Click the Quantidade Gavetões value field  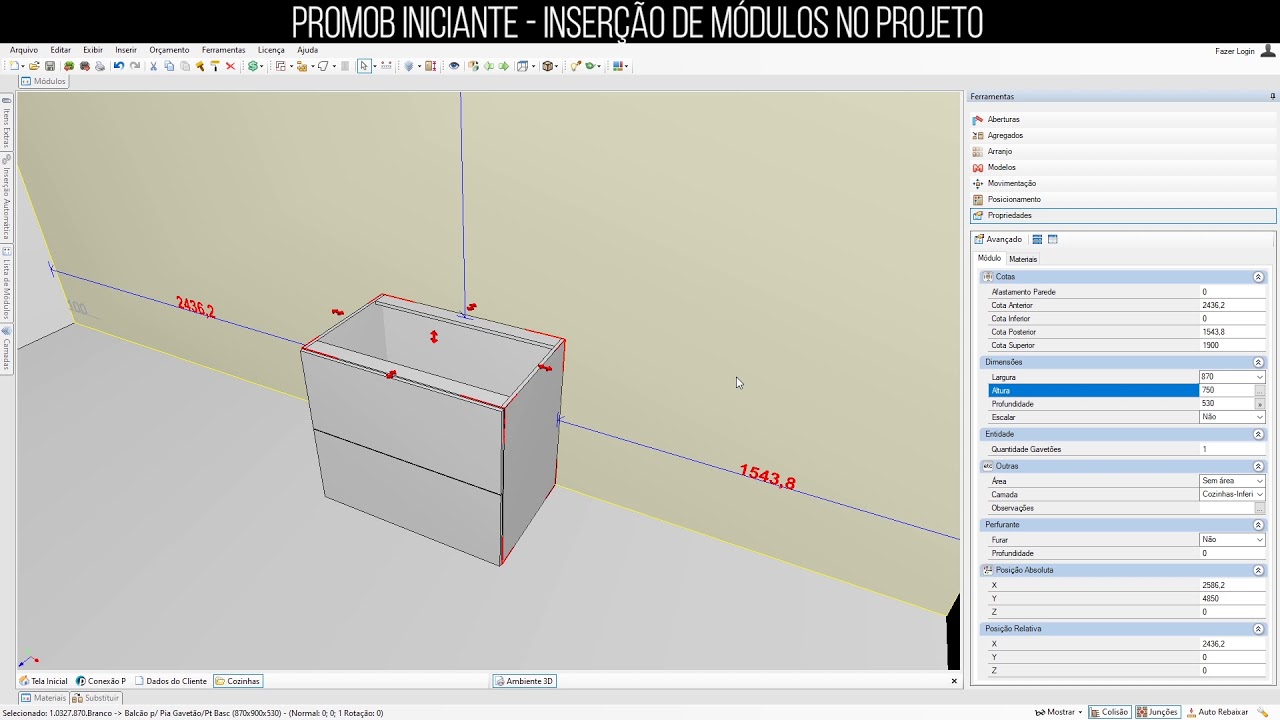1233,449
